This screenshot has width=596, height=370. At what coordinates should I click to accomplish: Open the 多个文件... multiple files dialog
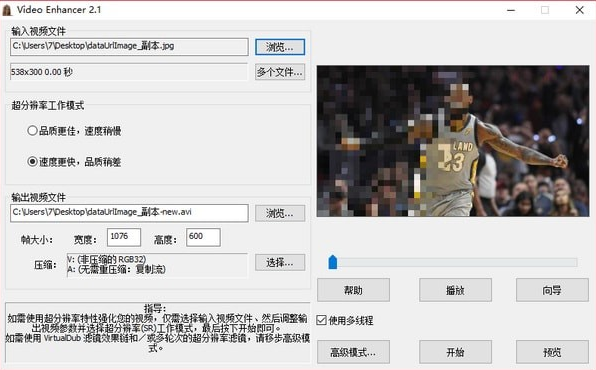pyautogui.click(x=280, y=72)
